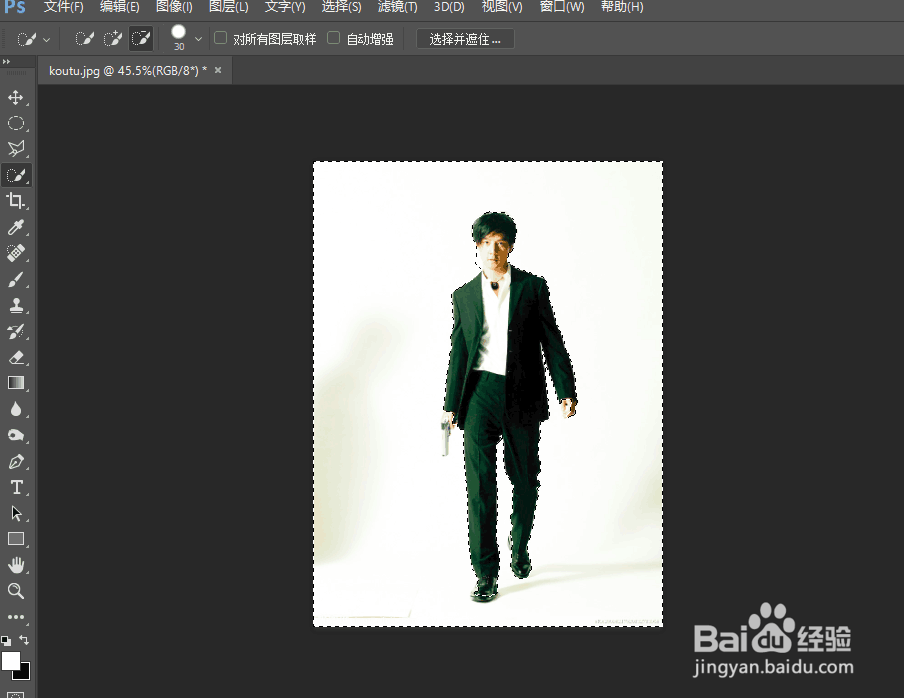
Task: Choose Subtract from Selection mode
Action: 141,39
